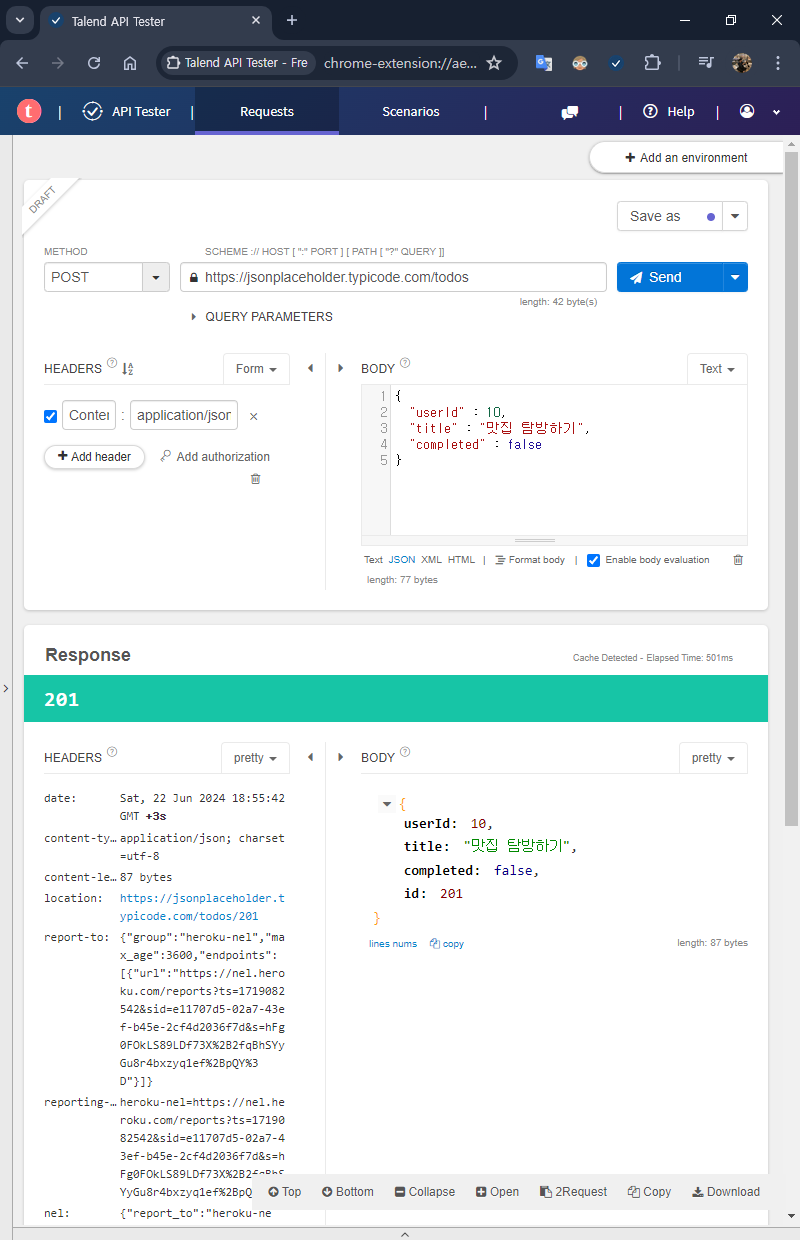This screenshot has height=1240, width=800.
Task: Click the Collapse button in bottom toolbar
Action: point(425,1191)
